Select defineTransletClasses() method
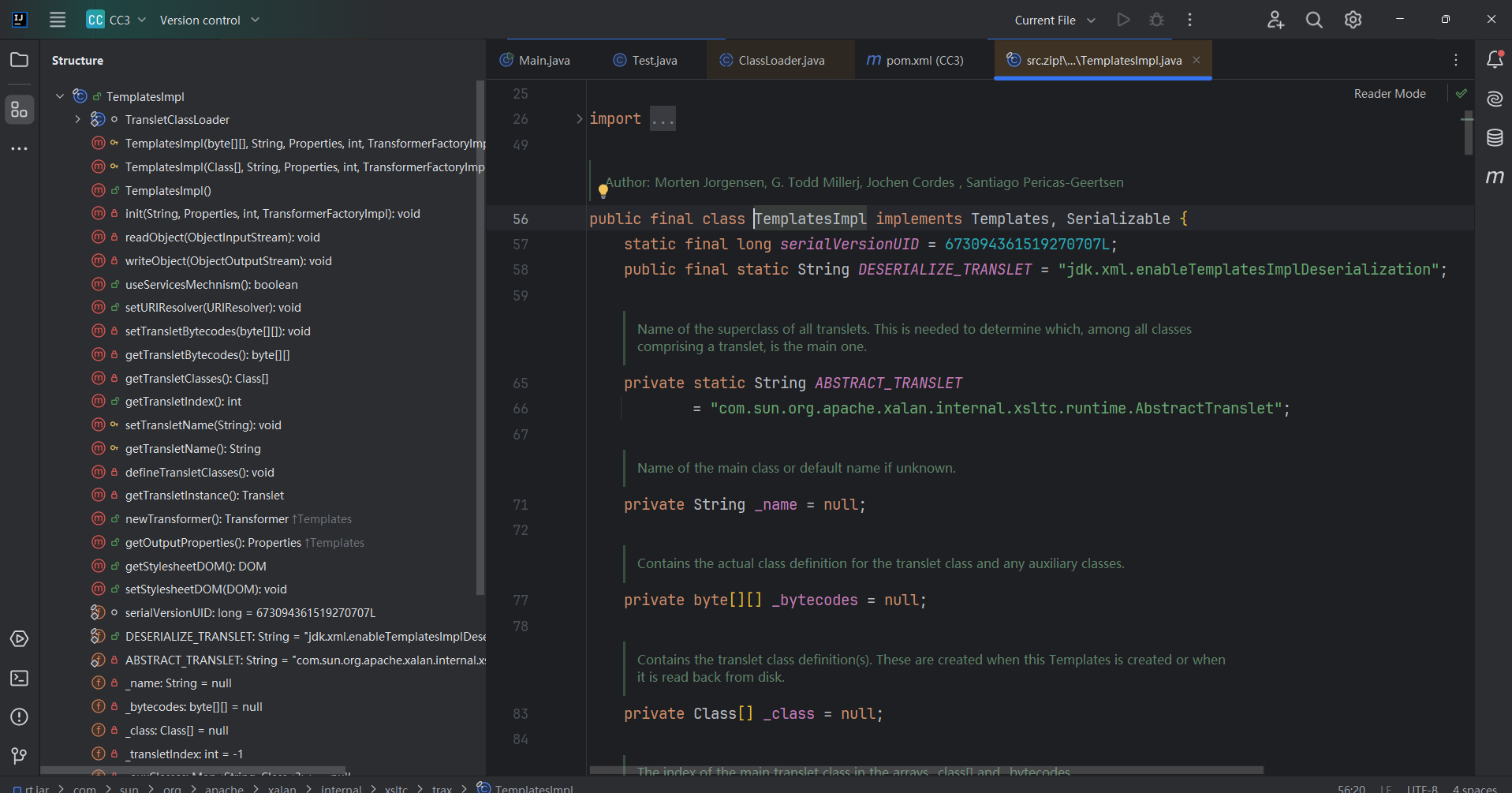 click(x=200, y=472)
